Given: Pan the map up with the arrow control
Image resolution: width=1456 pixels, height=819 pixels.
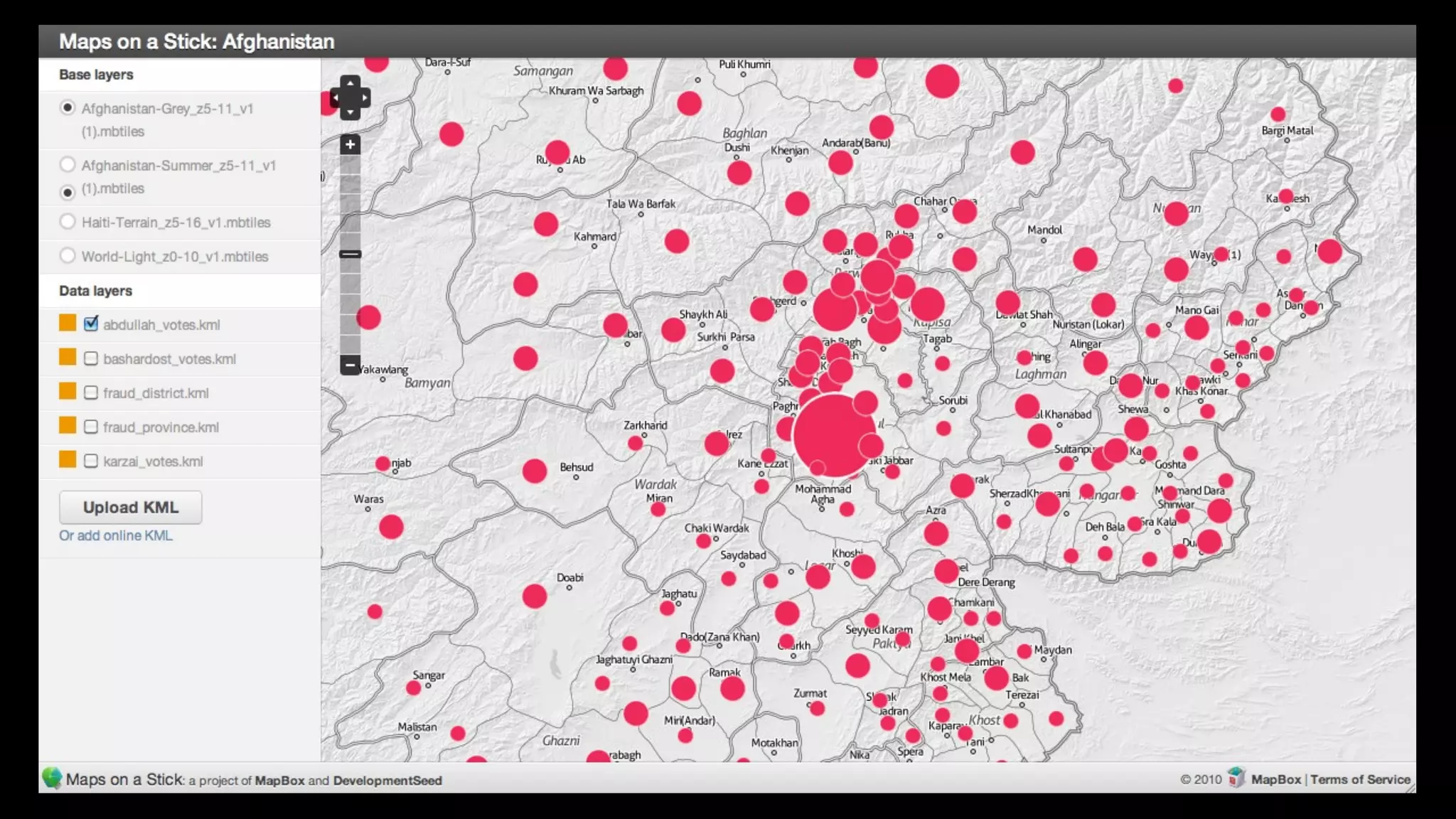Looking at the screenshot, I should pyautogui.click(x=350, y=82).
